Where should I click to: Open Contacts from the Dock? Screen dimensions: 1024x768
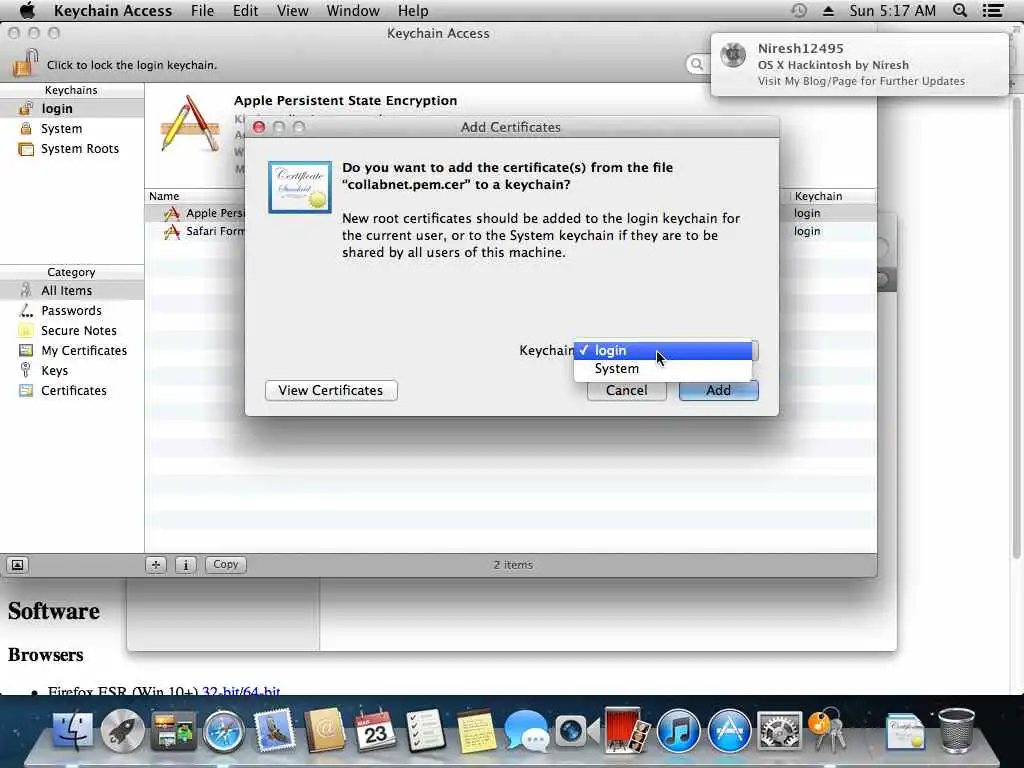[325, 730]
